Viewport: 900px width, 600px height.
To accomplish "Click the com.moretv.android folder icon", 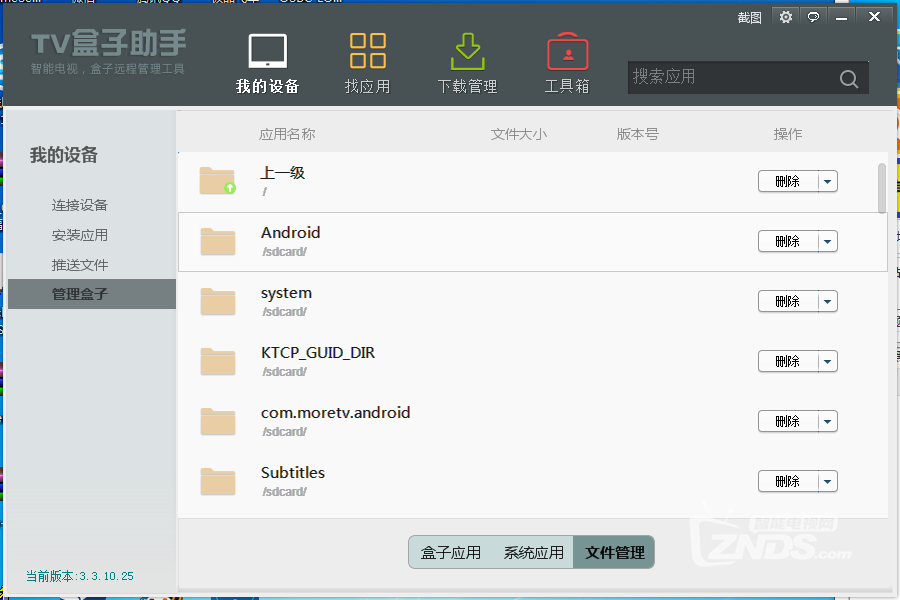I will 218,421.
